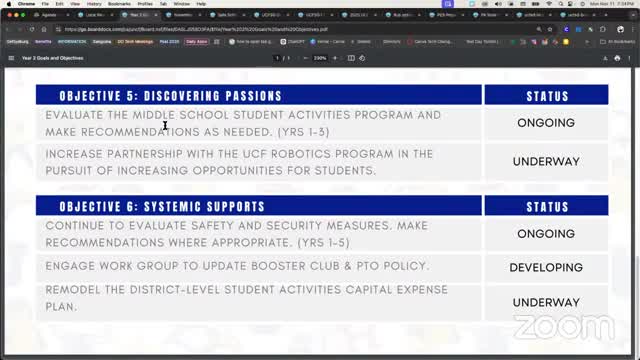Open the PDF viewer more actions menu
This screenshot has width=640, height=360.
tap(629, 58)
